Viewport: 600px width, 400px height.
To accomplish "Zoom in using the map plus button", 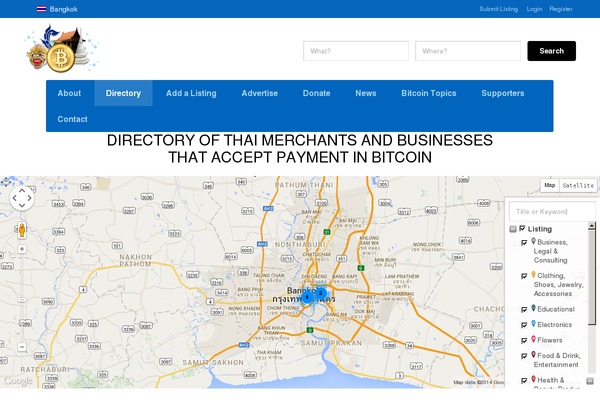I will coord(22,249).
